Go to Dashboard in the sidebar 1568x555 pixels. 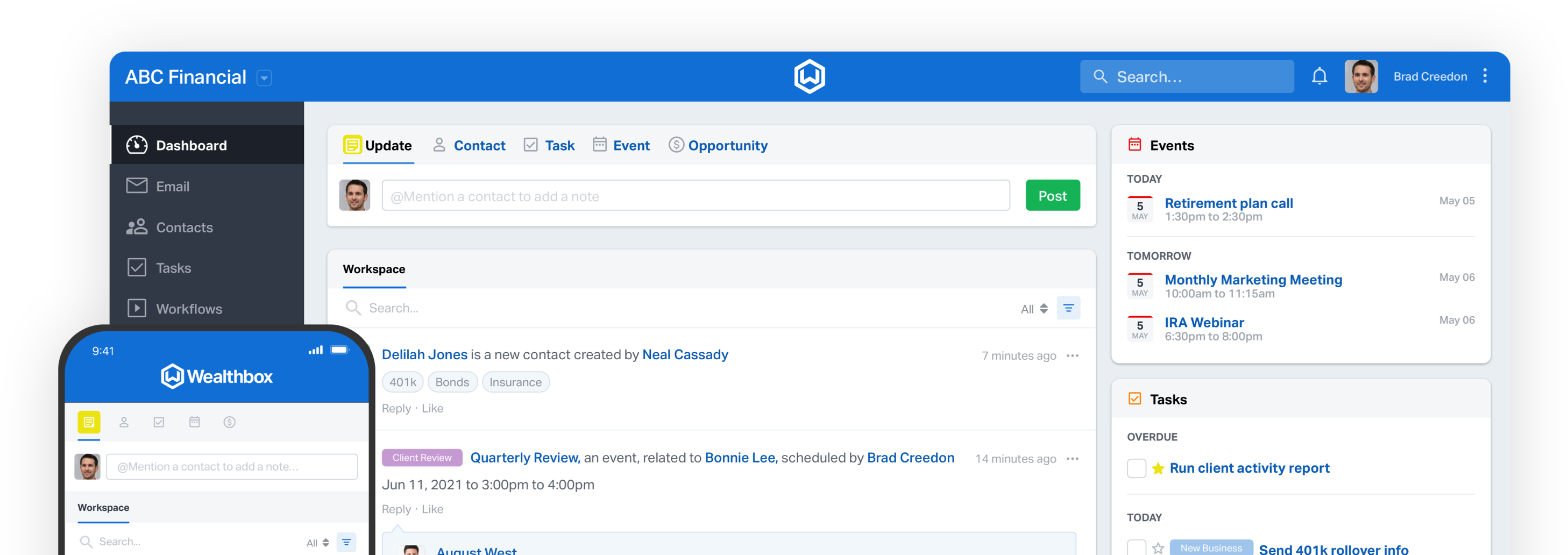(x=207, y=145)
